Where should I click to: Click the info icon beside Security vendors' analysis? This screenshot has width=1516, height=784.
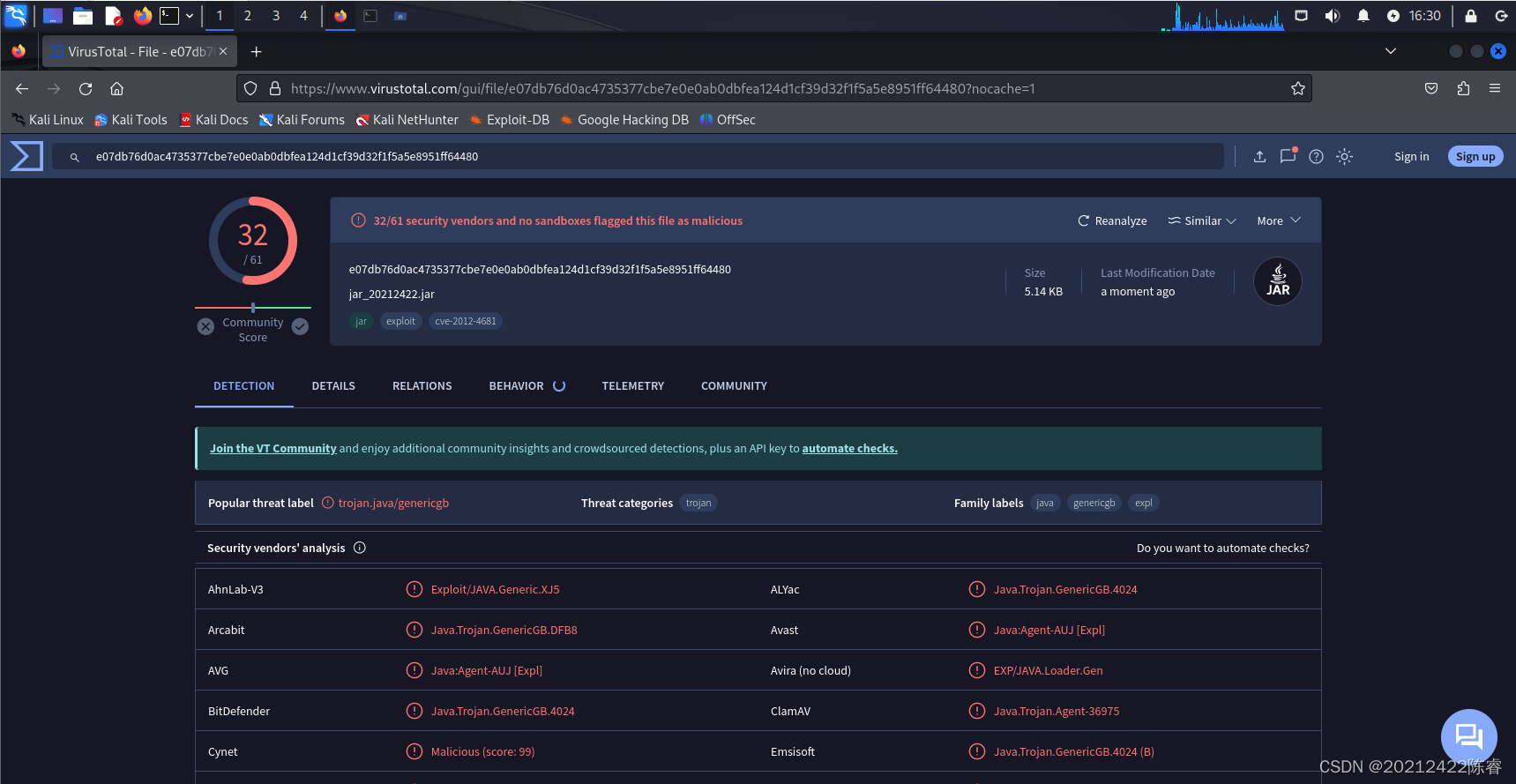[x=360, y=548]
